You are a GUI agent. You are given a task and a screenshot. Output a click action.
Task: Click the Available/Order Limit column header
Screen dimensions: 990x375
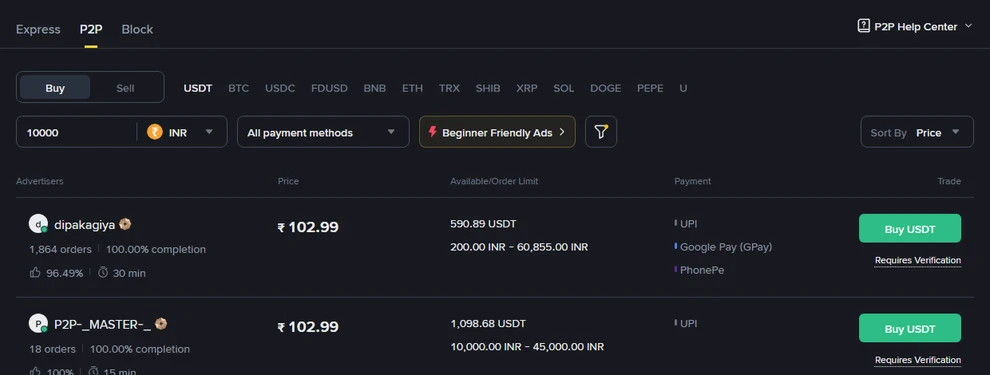point(494,181)
